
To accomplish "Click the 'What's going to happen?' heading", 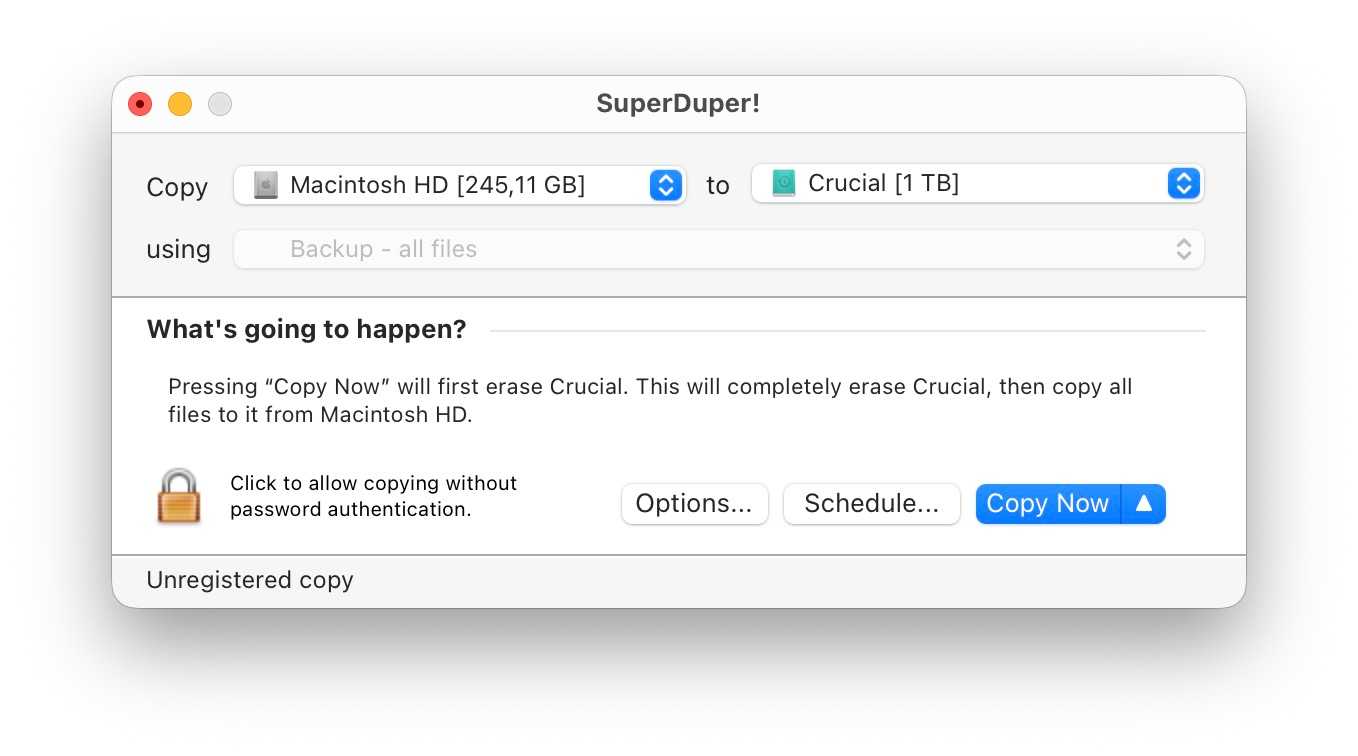I will [x=307, y=330].
